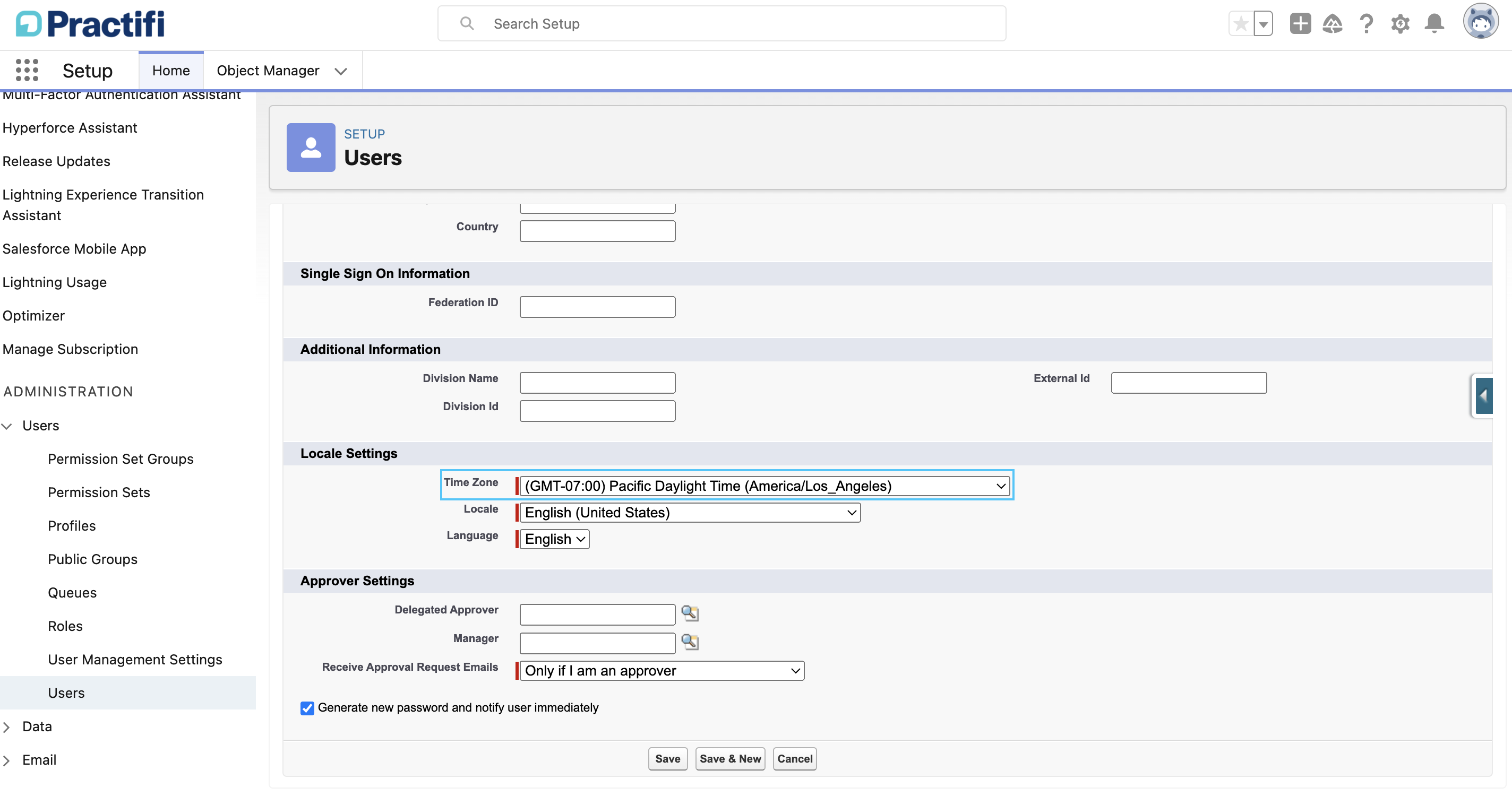Screen dimensions: 1512x796
Task: Collapse the Users tree section
Action: click(x=7, y=426)
